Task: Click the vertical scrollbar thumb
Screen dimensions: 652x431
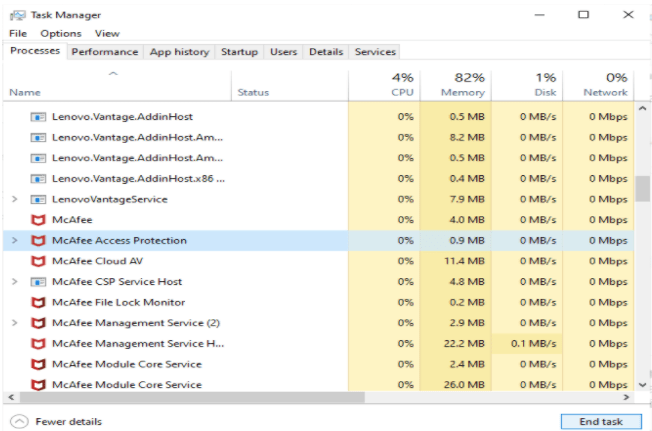Action: [x=642, y=189]
